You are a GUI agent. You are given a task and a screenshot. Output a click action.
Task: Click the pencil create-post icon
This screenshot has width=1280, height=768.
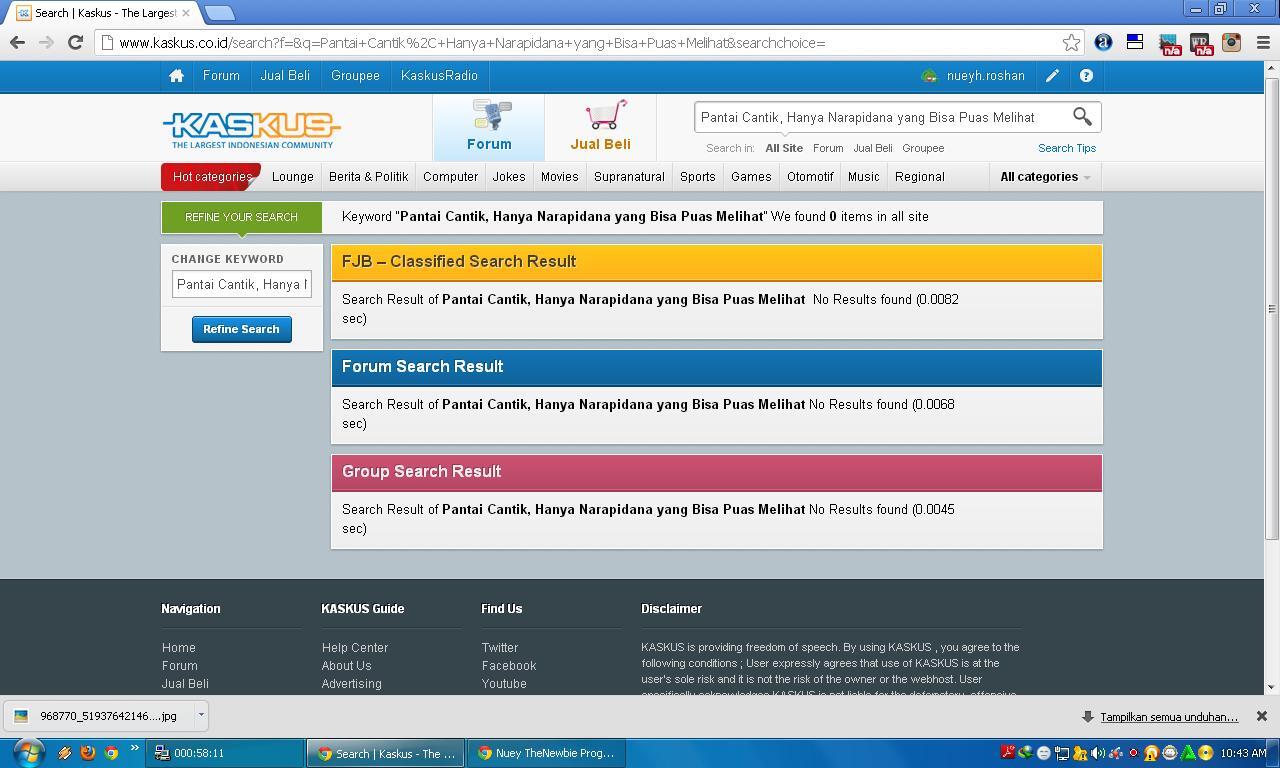coord(1052,76)
